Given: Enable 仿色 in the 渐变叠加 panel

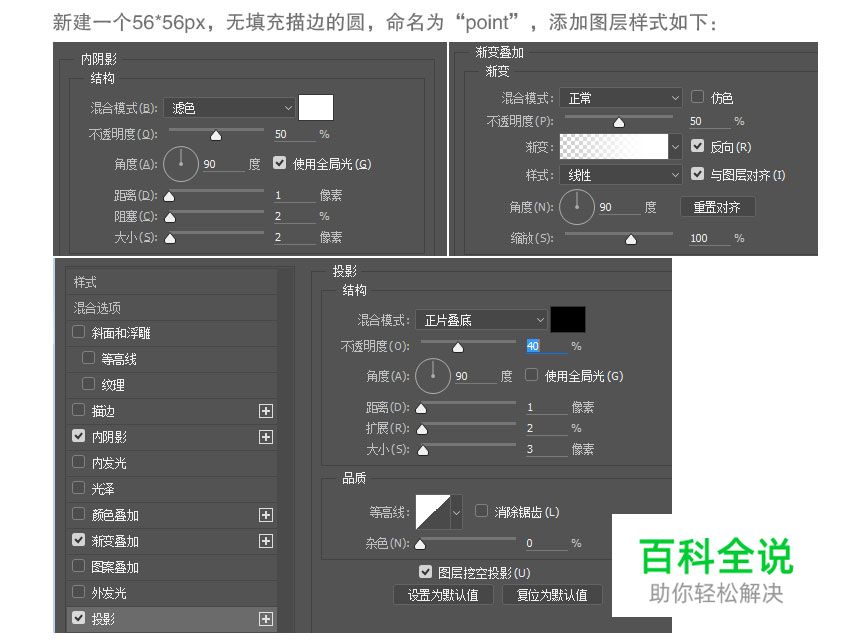Looking at the screenshot, I should [697, 96].
